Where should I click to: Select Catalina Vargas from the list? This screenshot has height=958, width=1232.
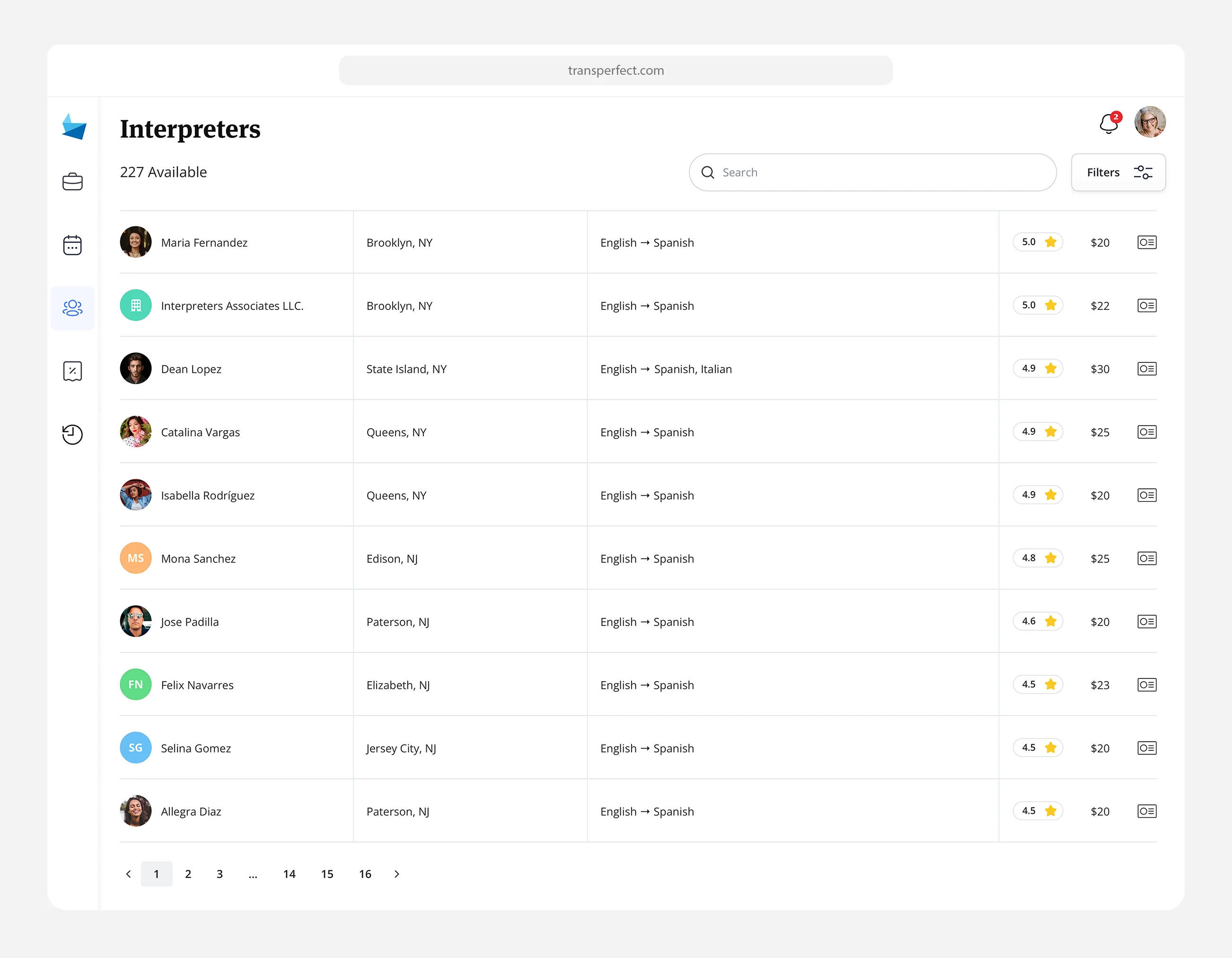point(200,432)
